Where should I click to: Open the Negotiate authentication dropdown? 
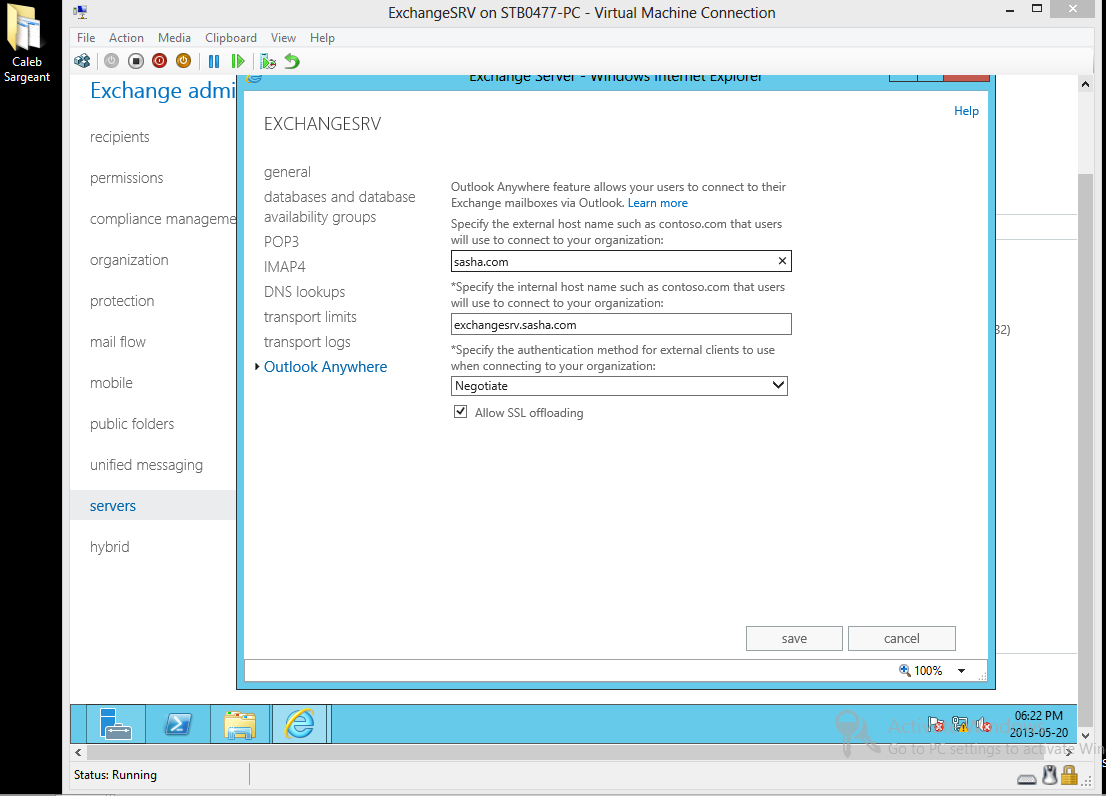[x=619, y=386]
